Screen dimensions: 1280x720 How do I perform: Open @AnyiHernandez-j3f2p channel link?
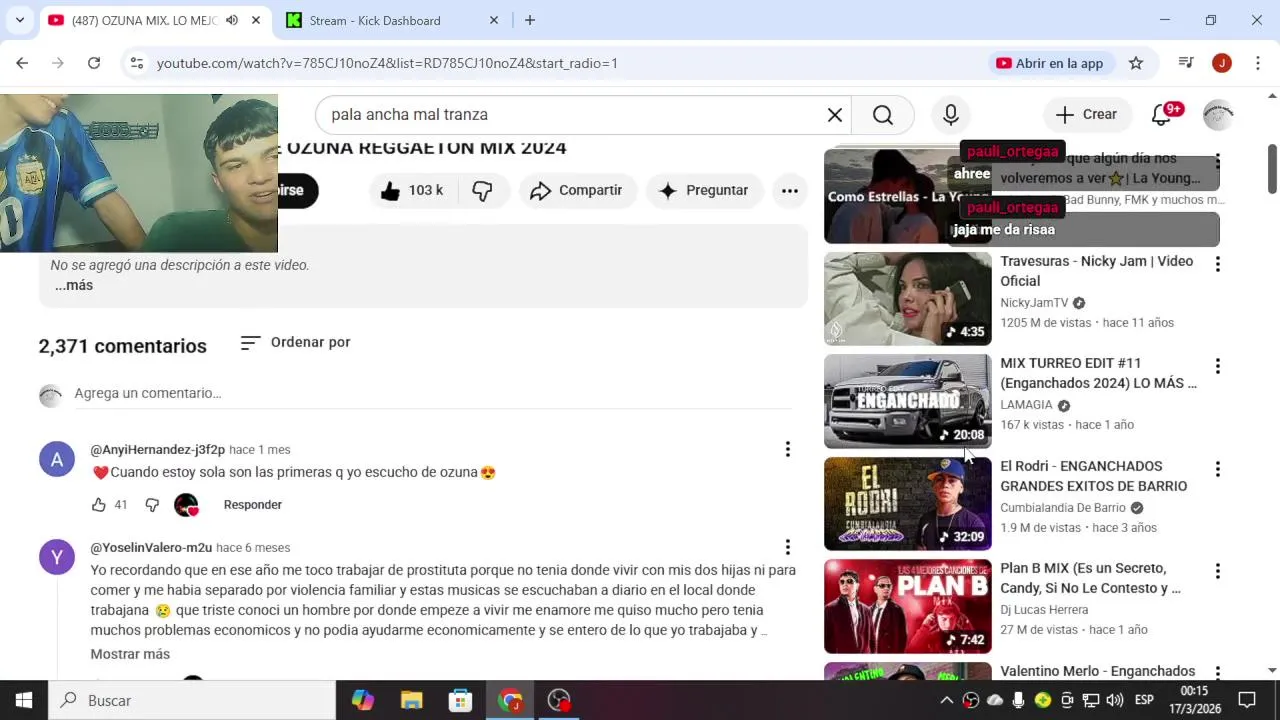pos(158,450)
